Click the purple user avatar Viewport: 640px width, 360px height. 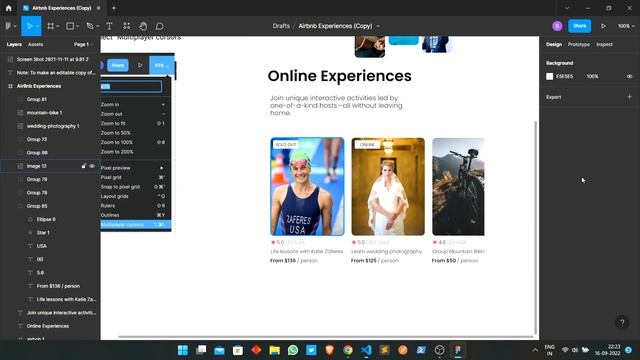[x=557, y=26]
